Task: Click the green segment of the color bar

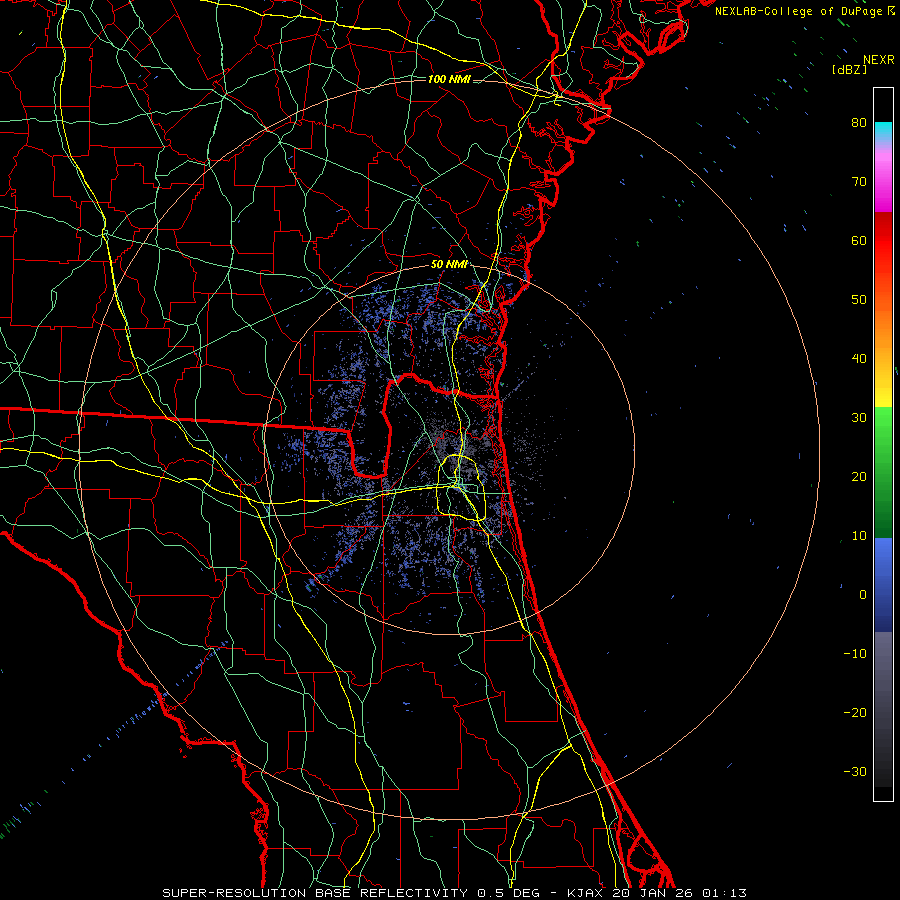Action: [x=883, y=472]
